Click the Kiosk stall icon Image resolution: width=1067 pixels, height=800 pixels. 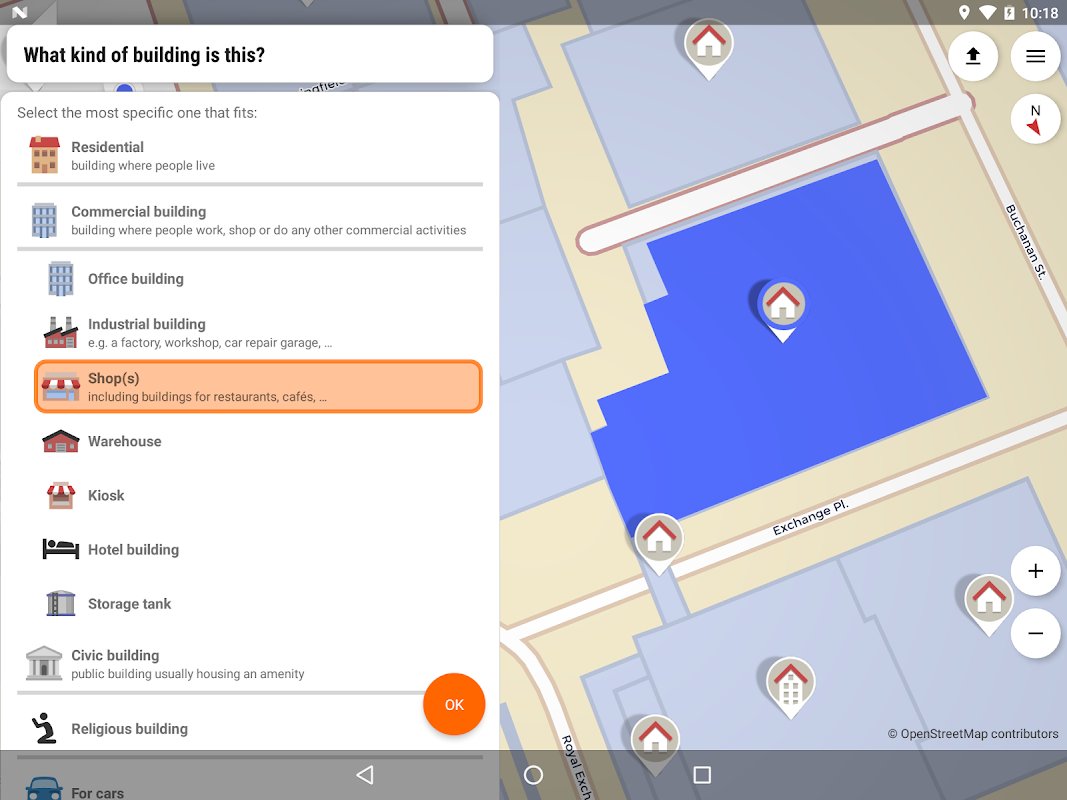click(61, 495)
